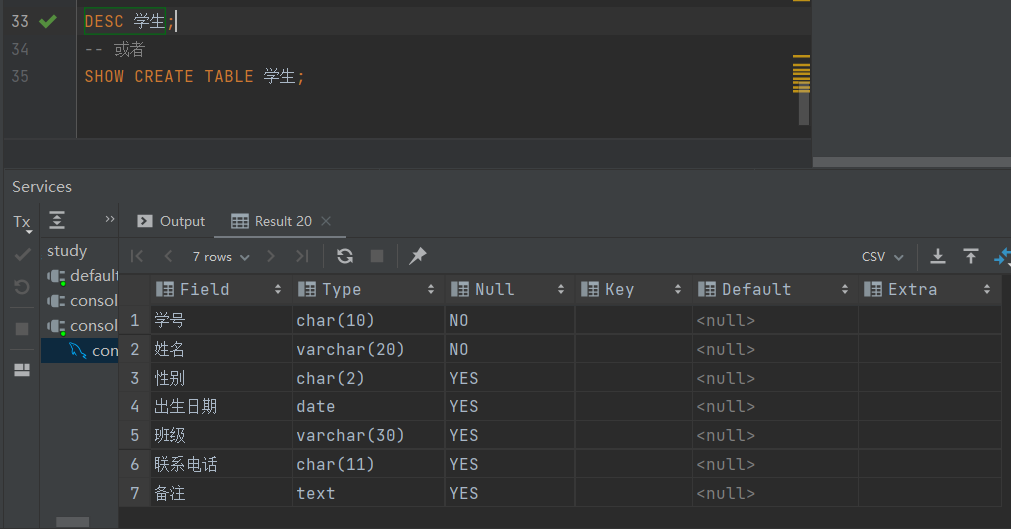This screenshot has width=1011, height=529.
Task: Click the Services panel title
Action: coord(42,186)
